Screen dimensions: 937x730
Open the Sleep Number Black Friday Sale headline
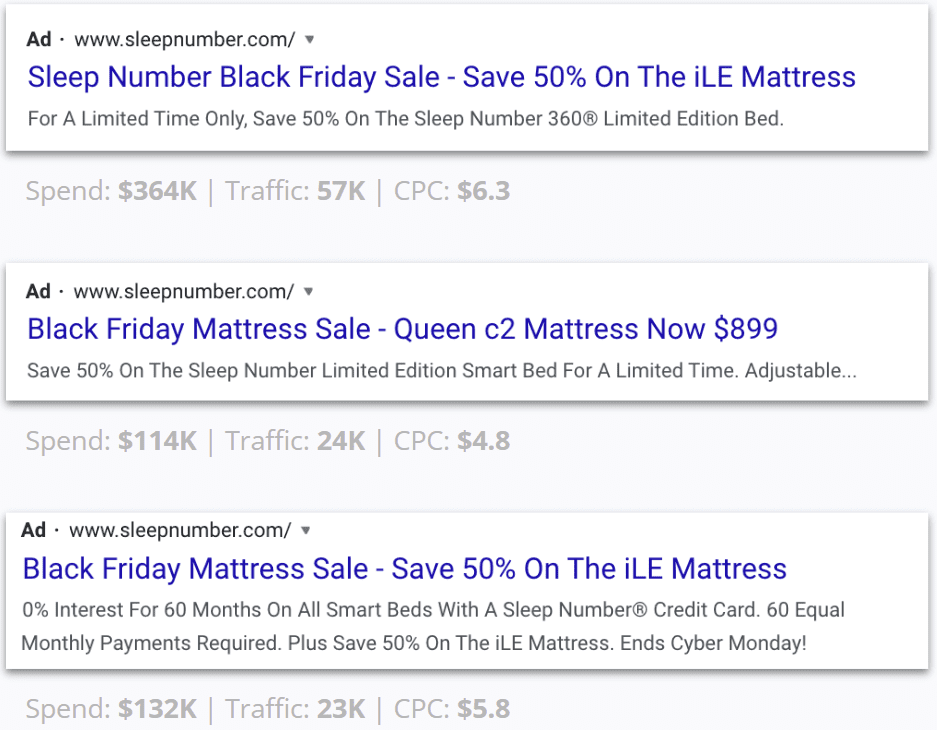[441, 77]
